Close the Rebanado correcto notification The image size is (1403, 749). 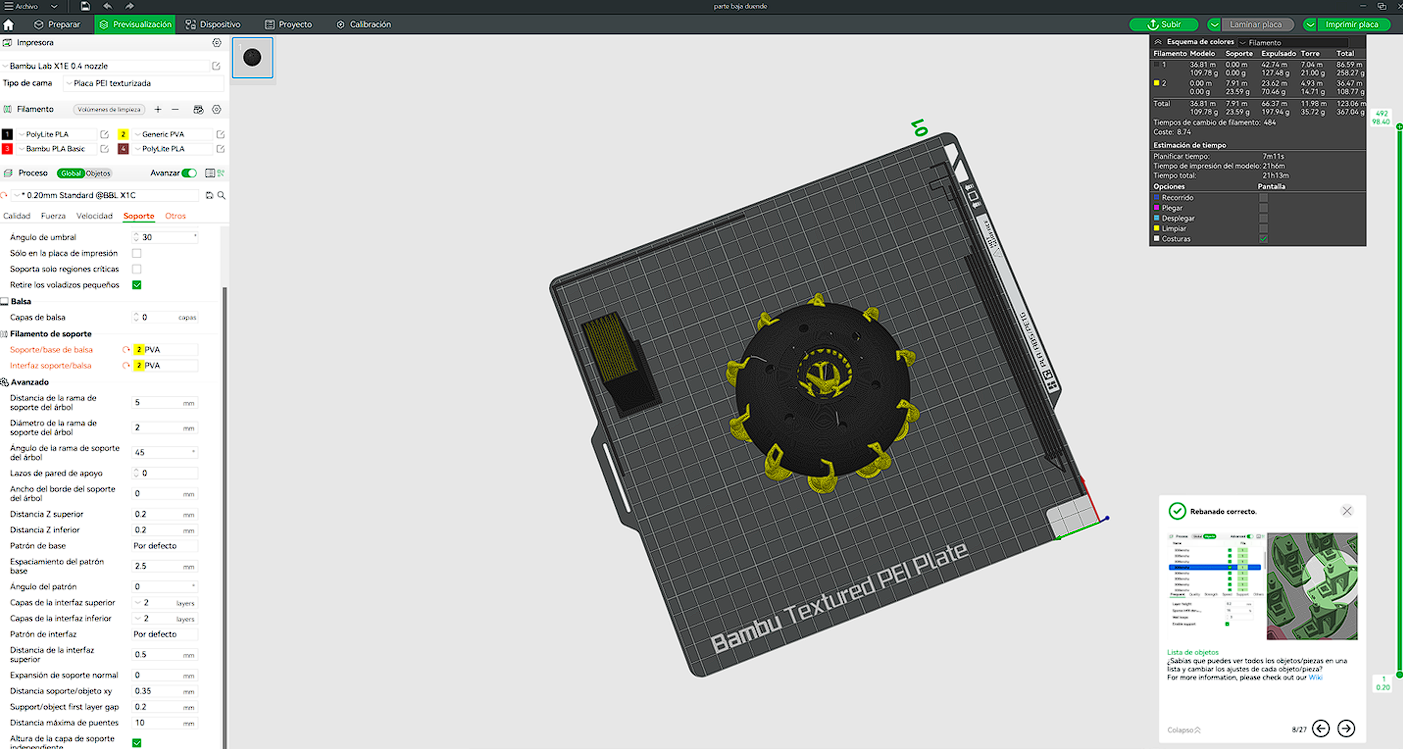(x=1347, y=511)
